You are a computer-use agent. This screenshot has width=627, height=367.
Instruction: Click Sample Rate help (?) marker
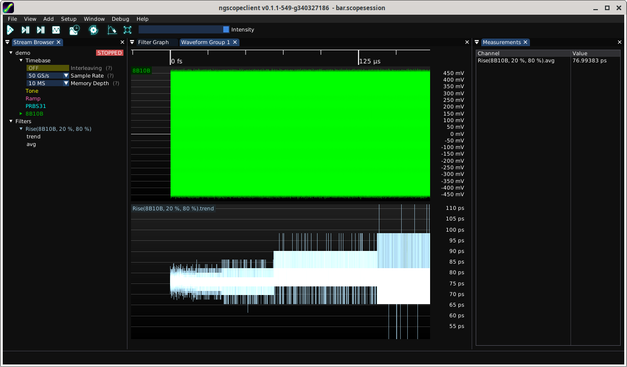(110, 76)
